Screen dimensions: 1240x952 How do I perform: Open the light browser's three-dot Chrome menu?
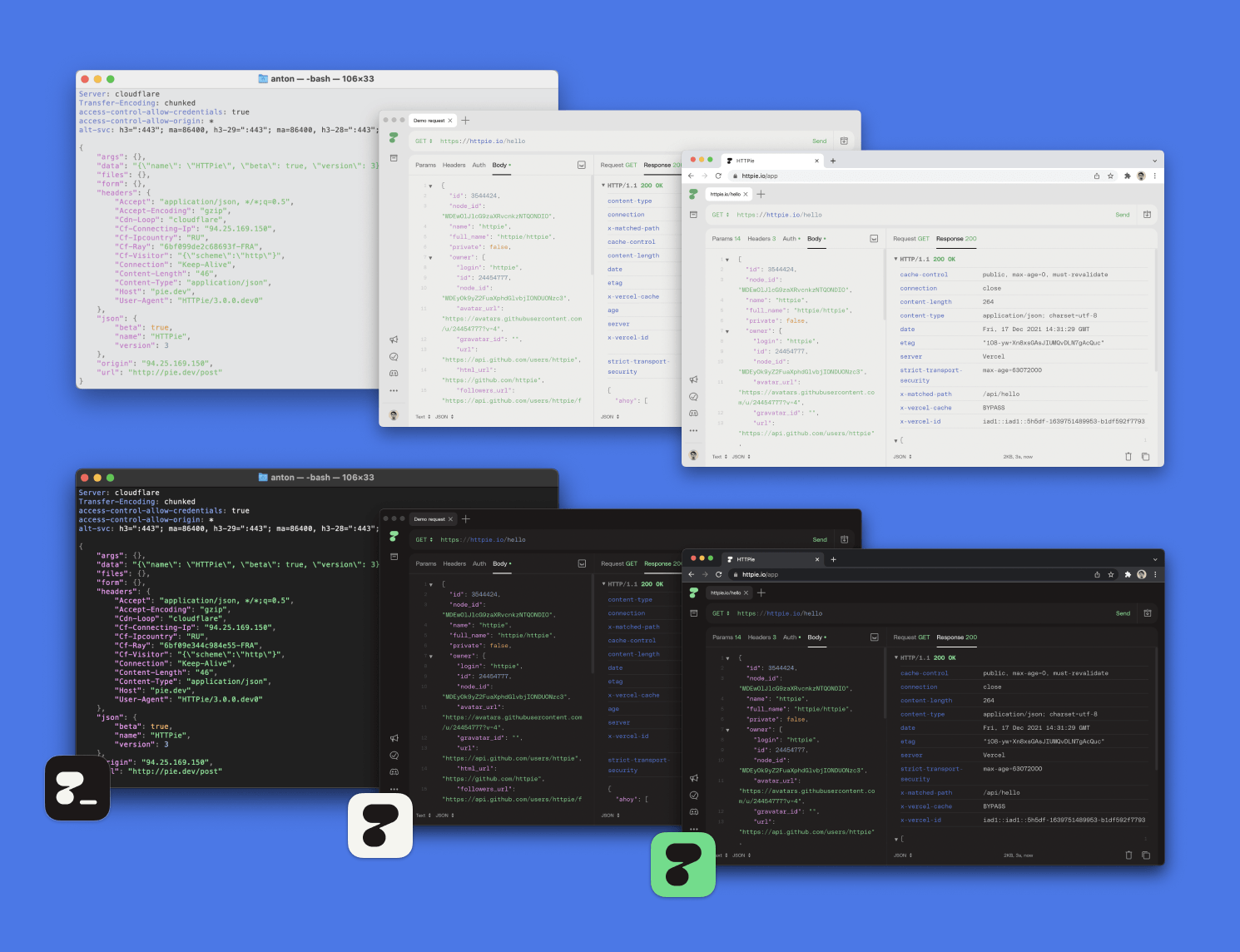pyautogui.click(x=1154, y=176)
